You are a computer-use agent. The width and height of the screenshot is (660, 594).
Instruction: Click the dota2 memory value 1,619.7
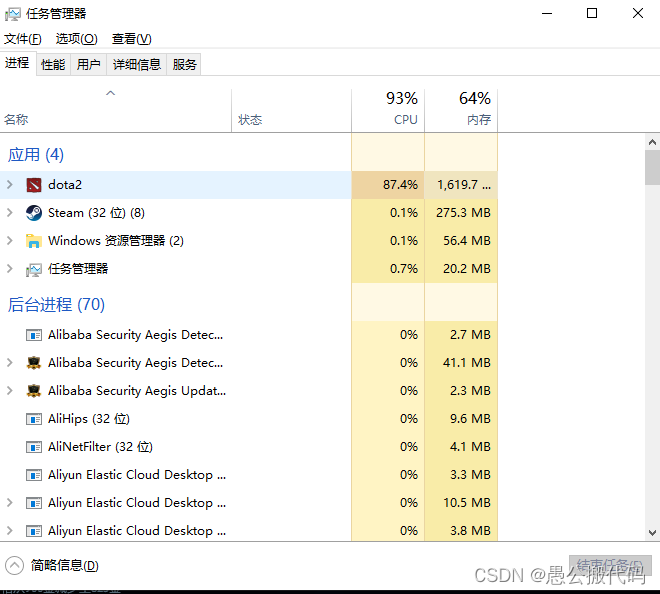[464, 185]
